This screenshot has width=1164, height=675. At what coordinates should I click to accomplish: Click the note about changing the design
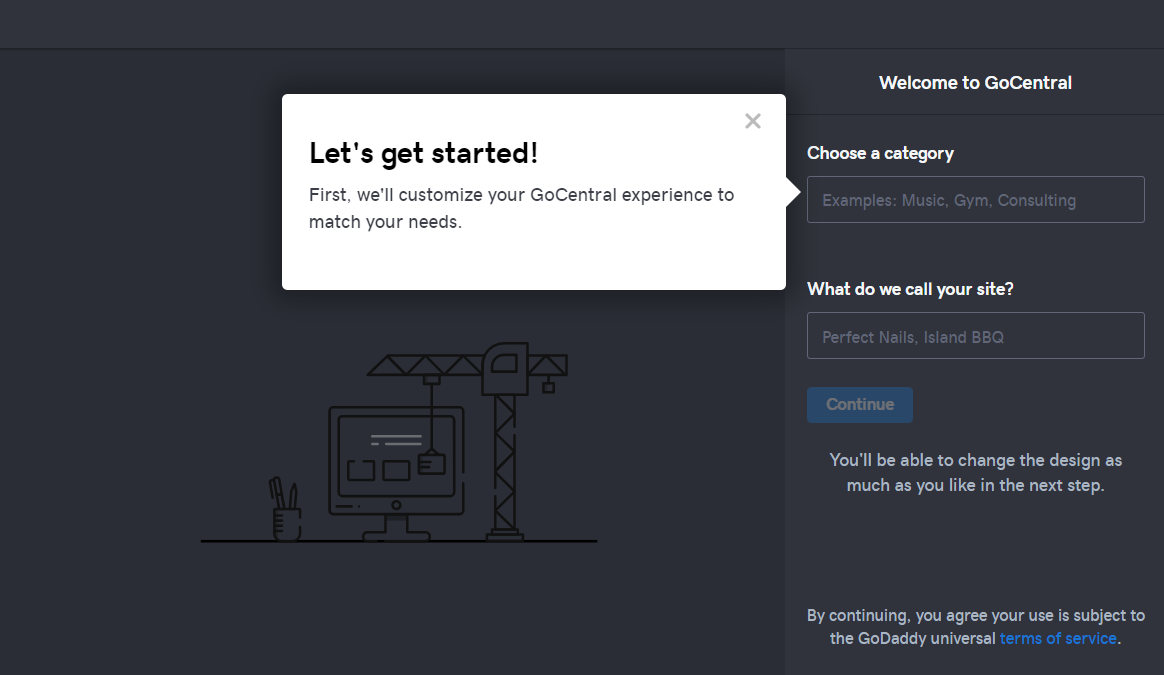(x=975, y=473)
